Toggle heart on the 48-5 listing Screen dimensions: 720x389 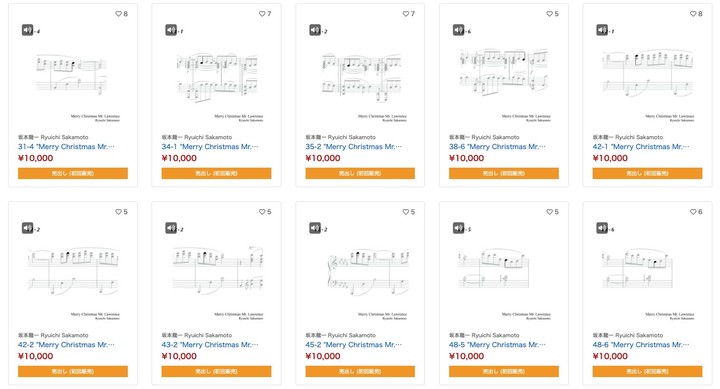coord(550,212)
